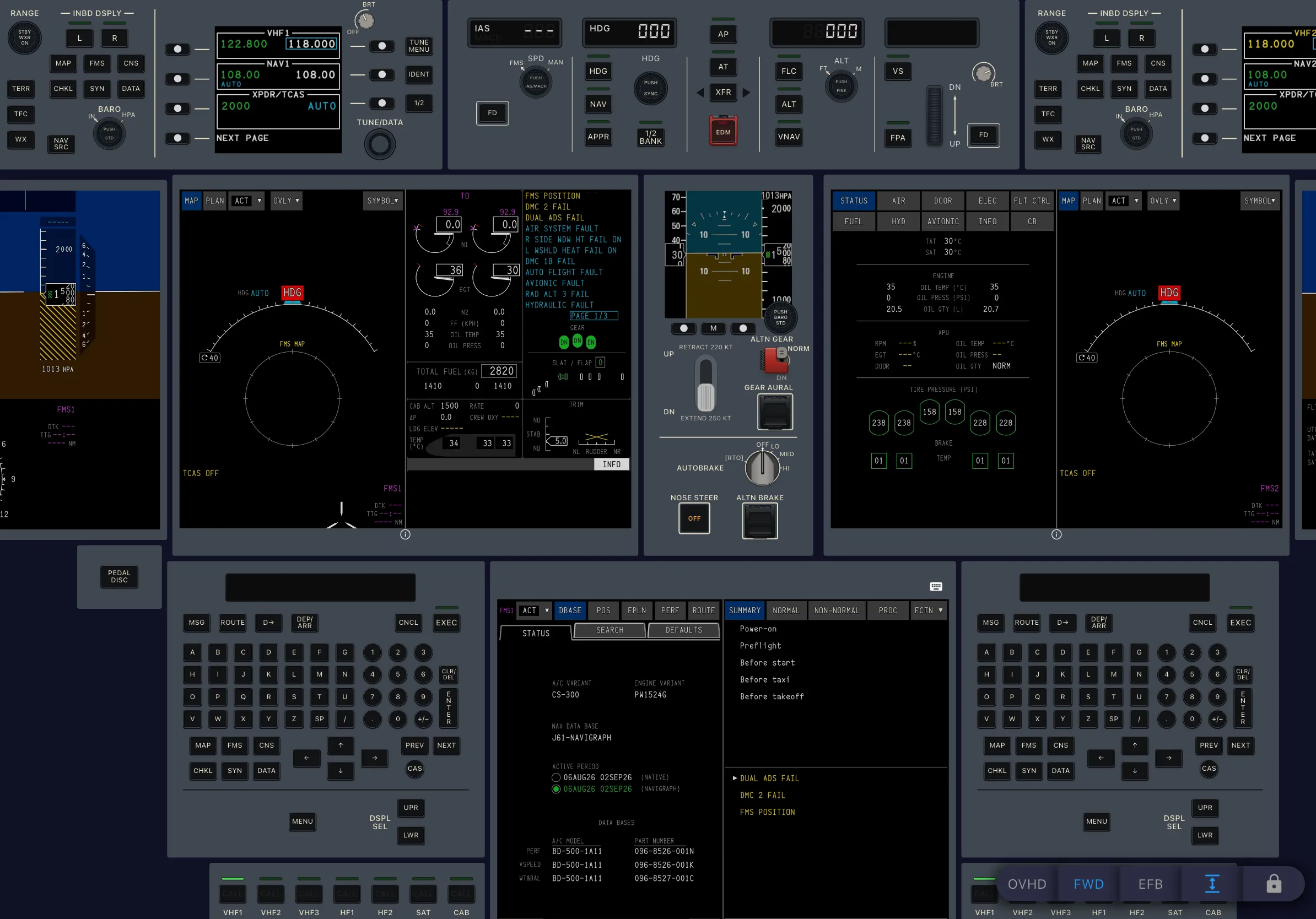Push the left BARO PUSH STD knob
The height and width of the screenshot is (919, 1316).
click(110, 133)
